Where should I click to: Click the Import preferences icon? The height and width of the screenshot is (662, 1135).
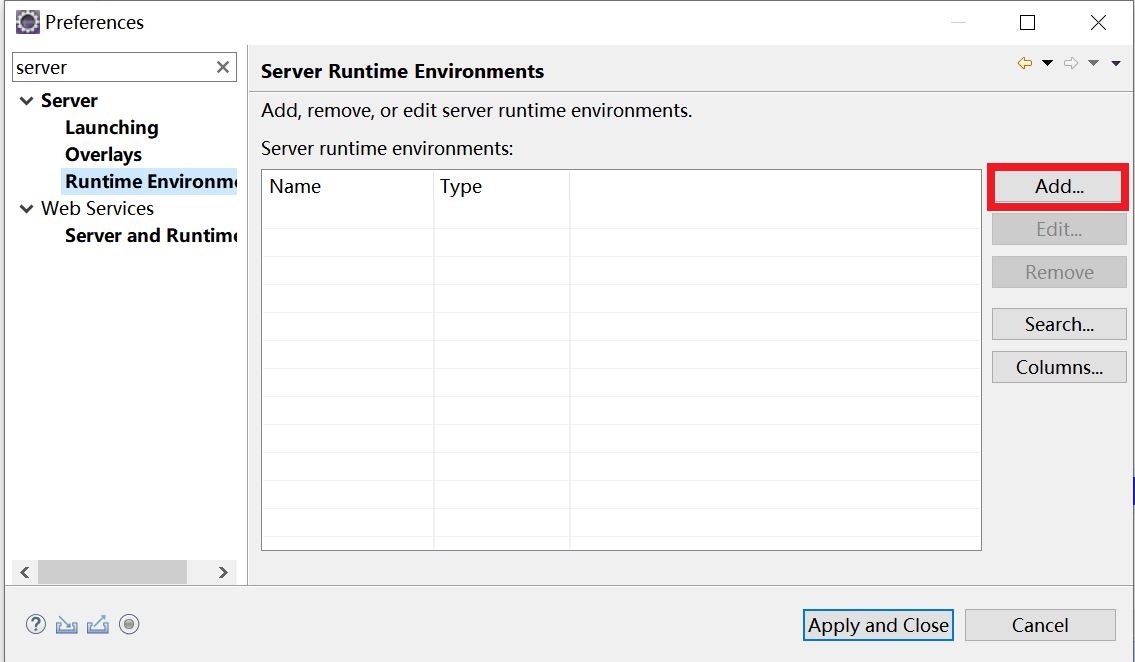[67, 624]
